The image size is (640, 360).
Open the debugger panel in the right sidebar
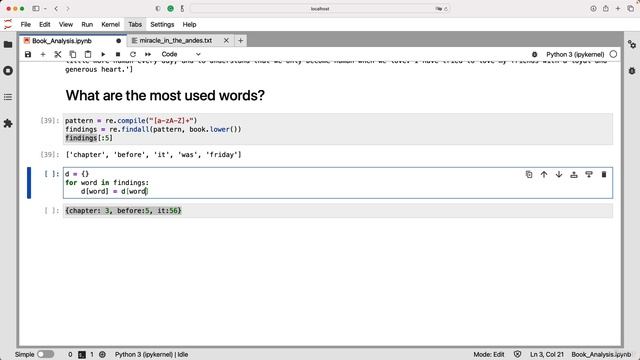pyautogui.click(x=632, y=71)
